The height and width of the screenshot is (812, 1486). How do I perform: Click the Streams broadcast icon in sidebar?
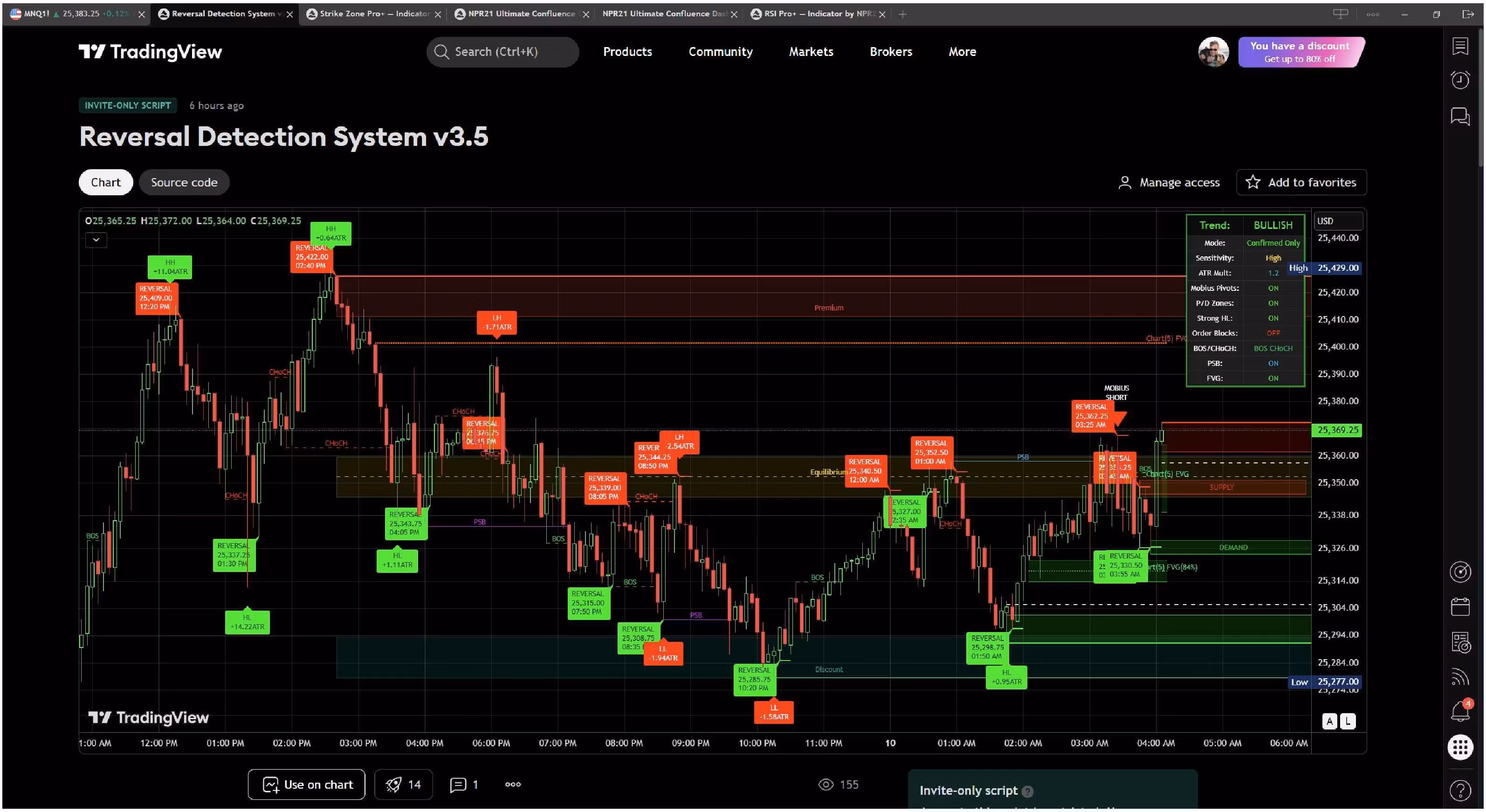[1461, 676]
